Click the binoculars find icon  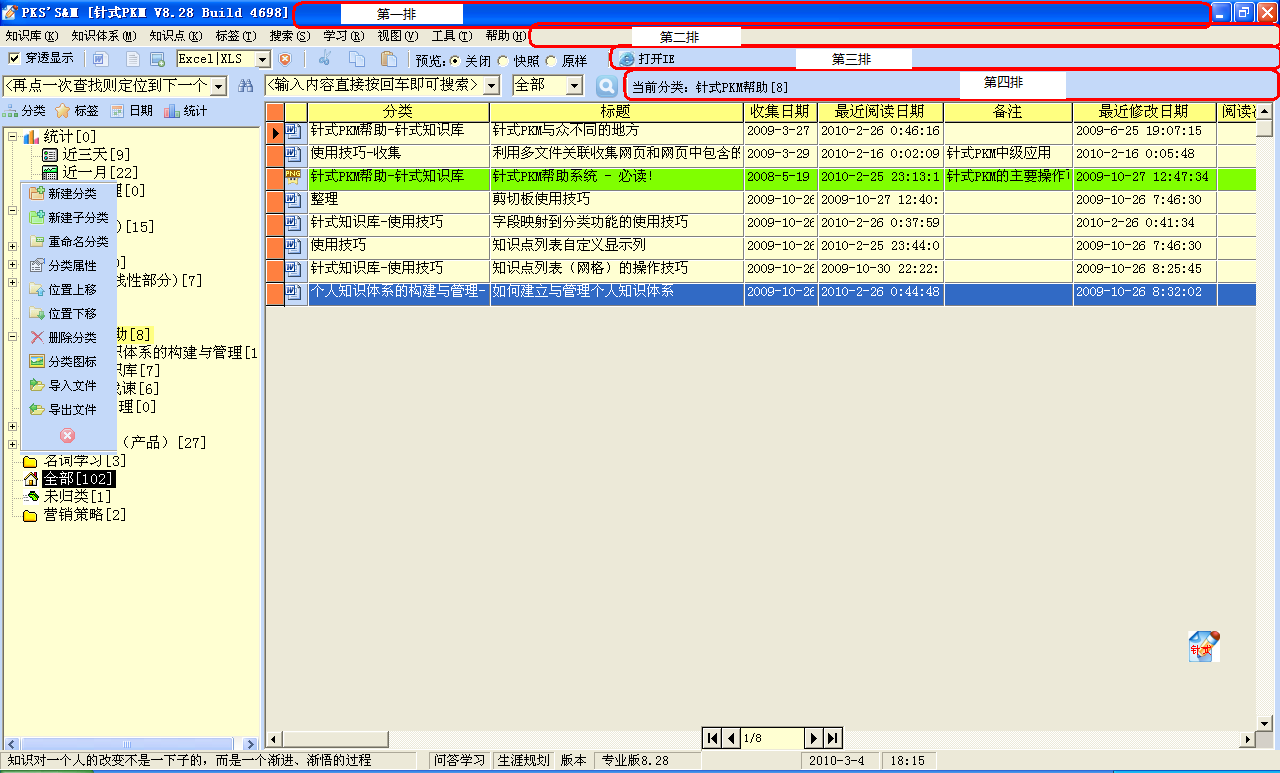245,86
